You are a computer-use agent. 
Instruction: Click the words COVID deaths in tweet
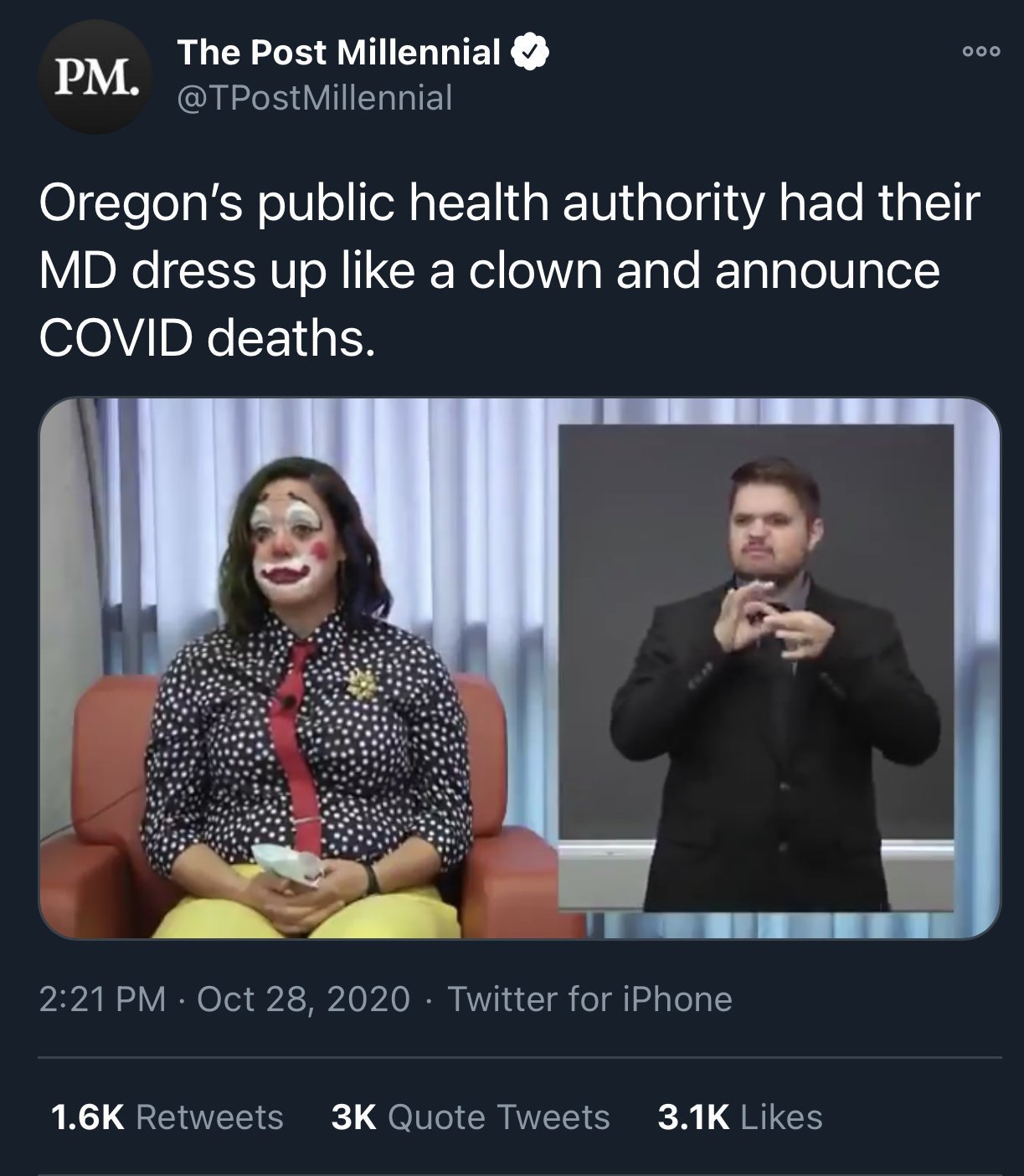point(203,337)
